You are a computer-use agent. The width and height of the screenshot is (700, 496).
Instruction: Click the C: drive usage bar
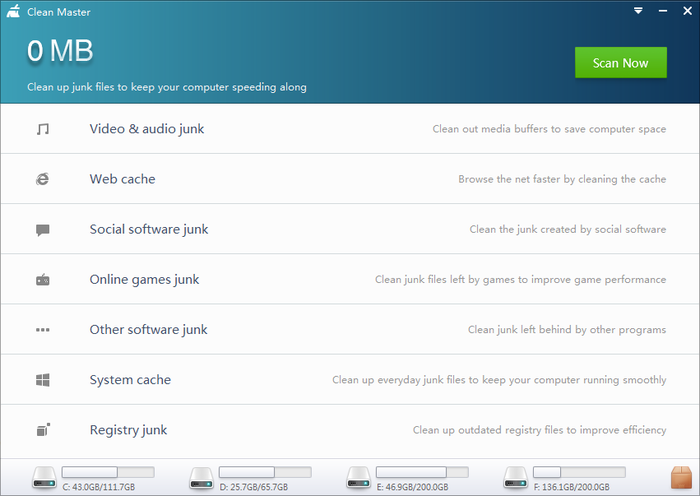coord(108,472)
